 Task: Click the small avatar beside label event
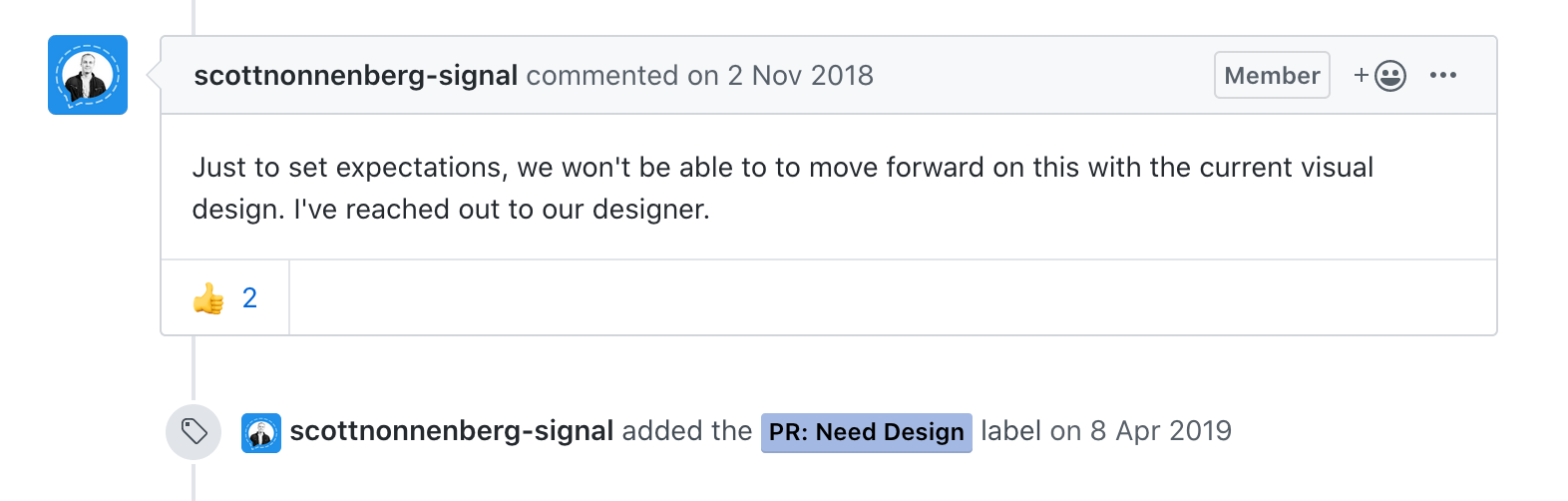tap(261, 433)
